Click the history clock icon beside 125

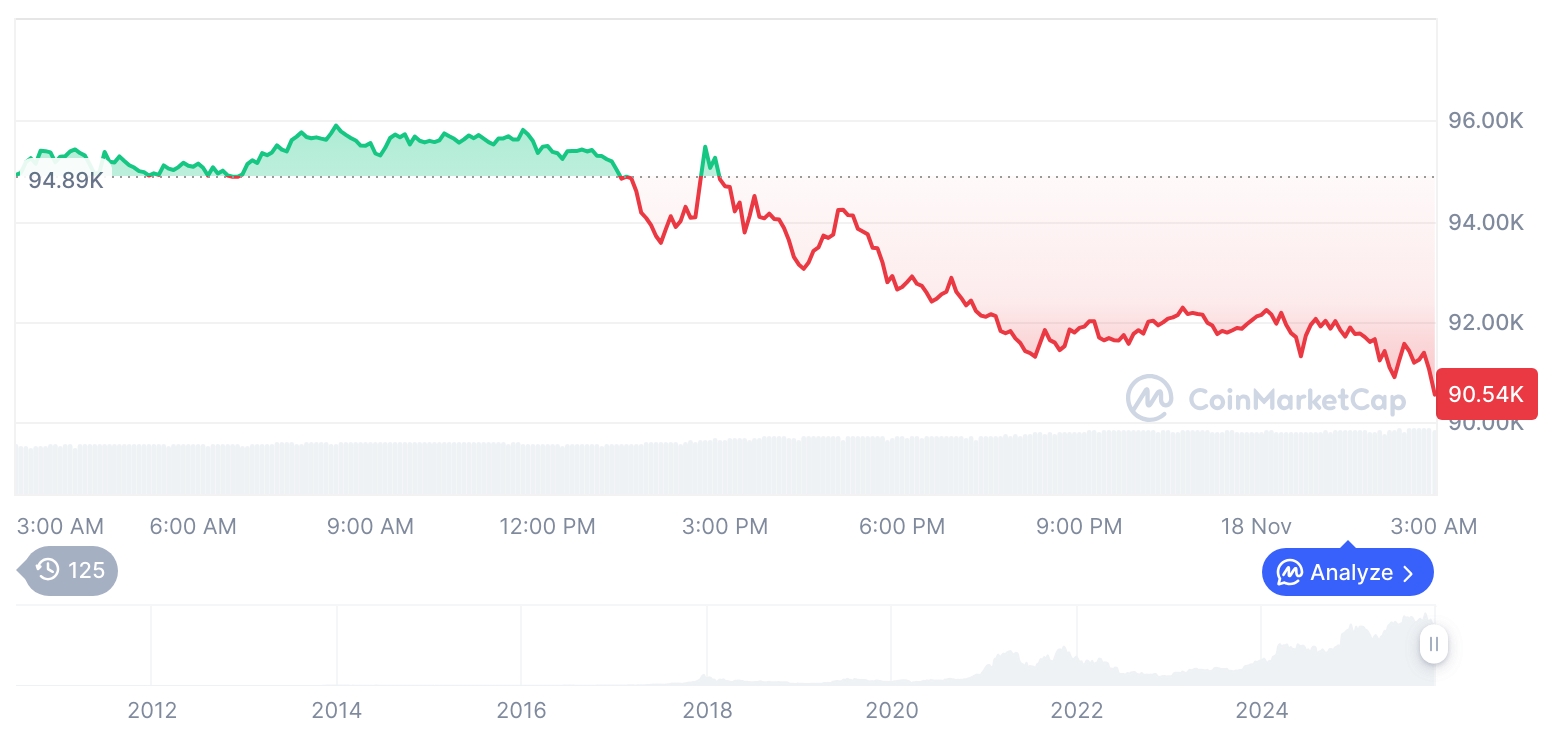47,570
